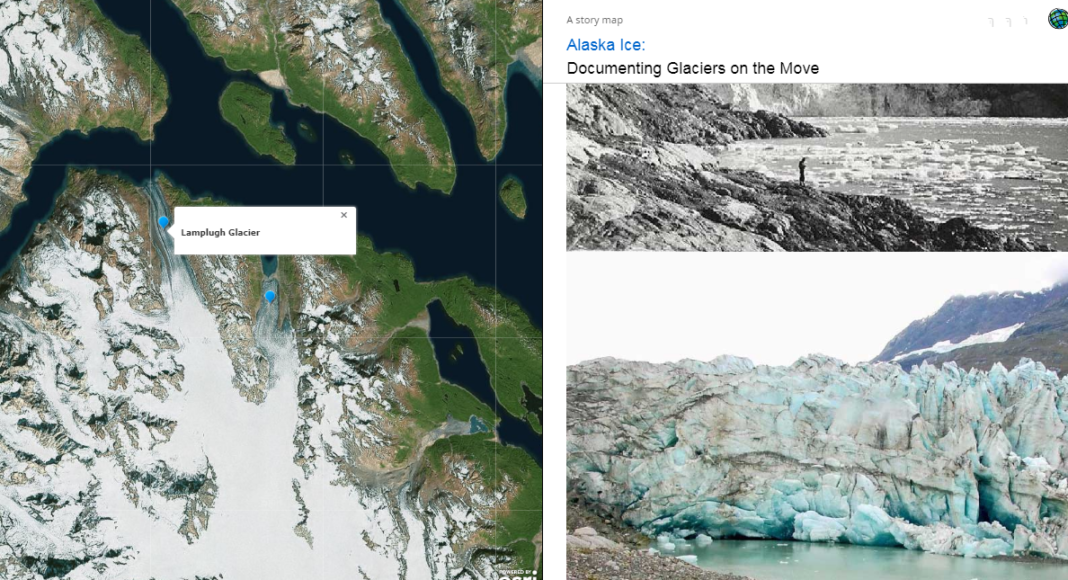The height and width of the screenshot is (580, 1068).
Task: Click the 'A story map' label
Action: pyautogui.click(x=594, y=20)
